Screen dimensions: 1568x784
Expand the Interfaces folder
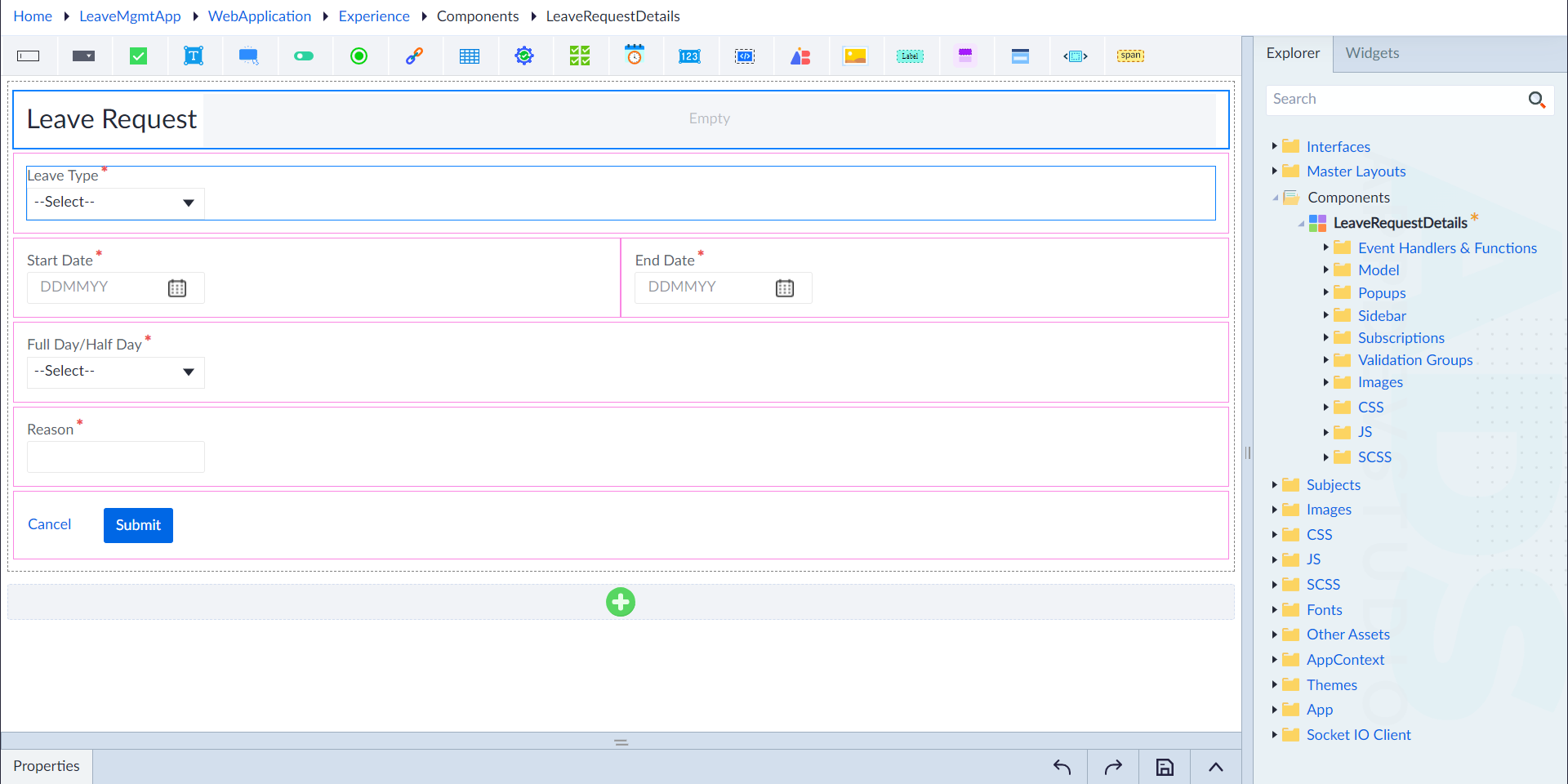[1274, 146]
